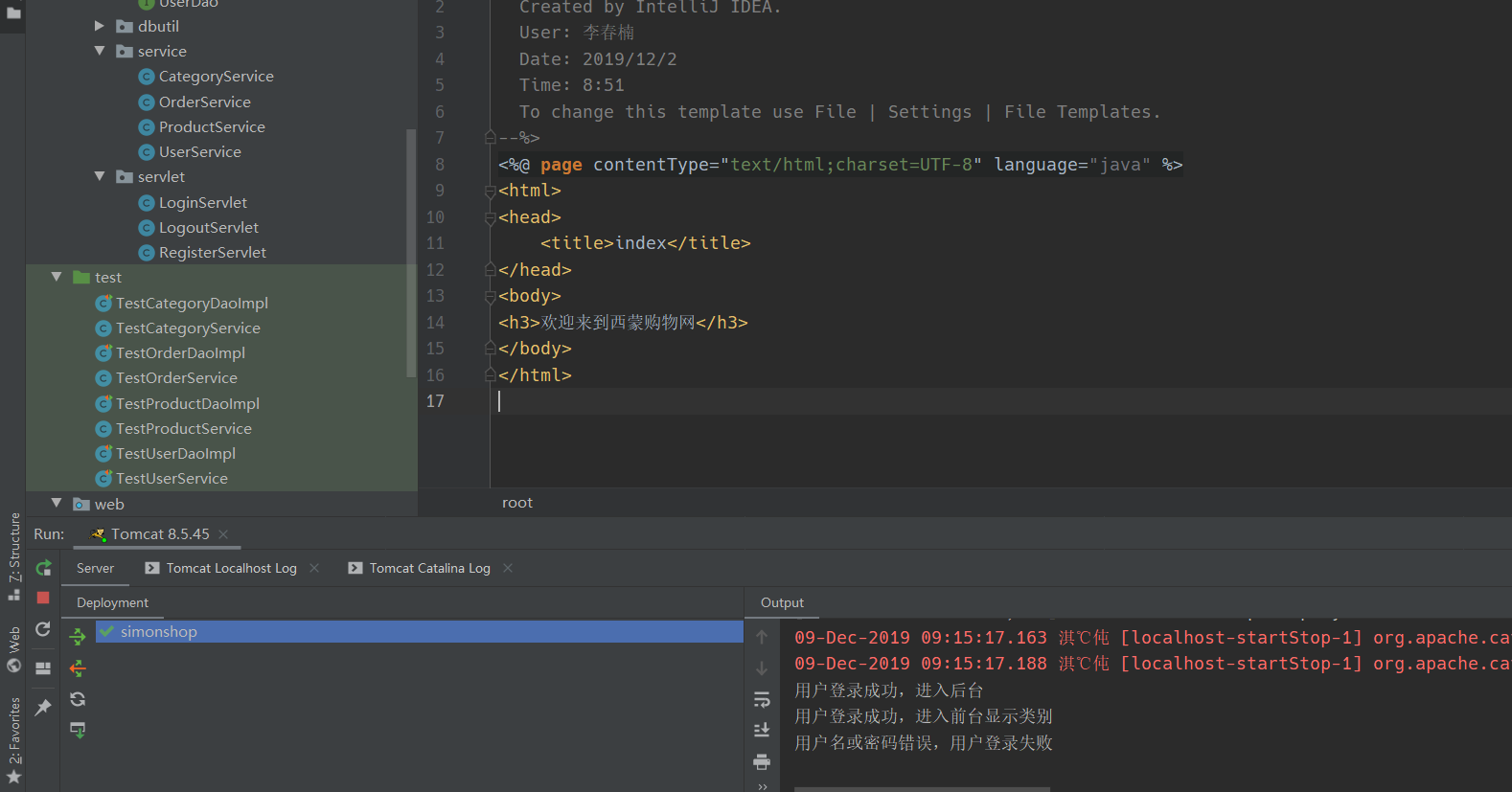This screenshot has width=1512, height=792.
Task: Fold the comment block at line 7
Action: click(490, 138)
